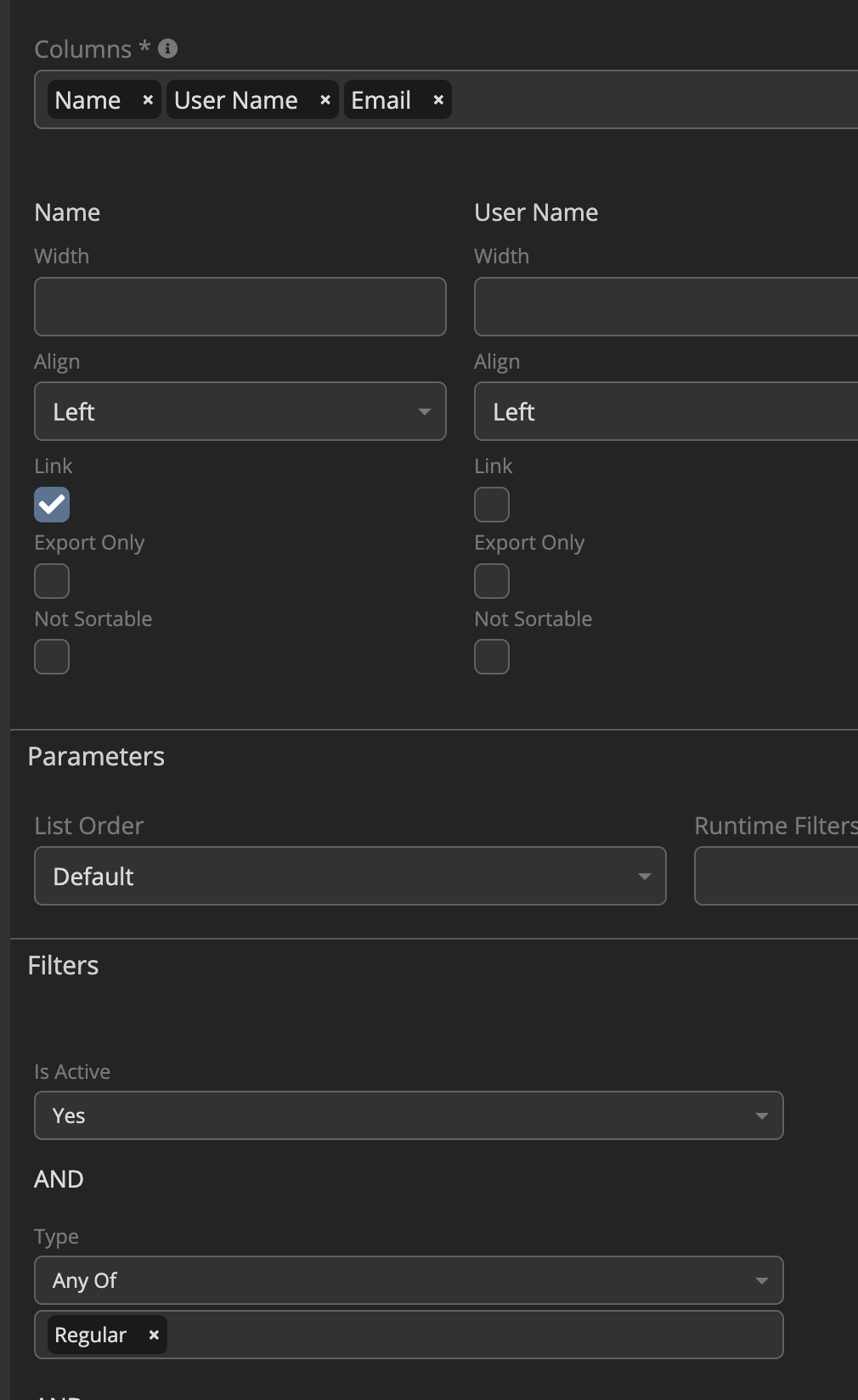The height and width of the screenshot is (1400, 858).
Task: Enable Link for User Name column
Action: [492, 505]
